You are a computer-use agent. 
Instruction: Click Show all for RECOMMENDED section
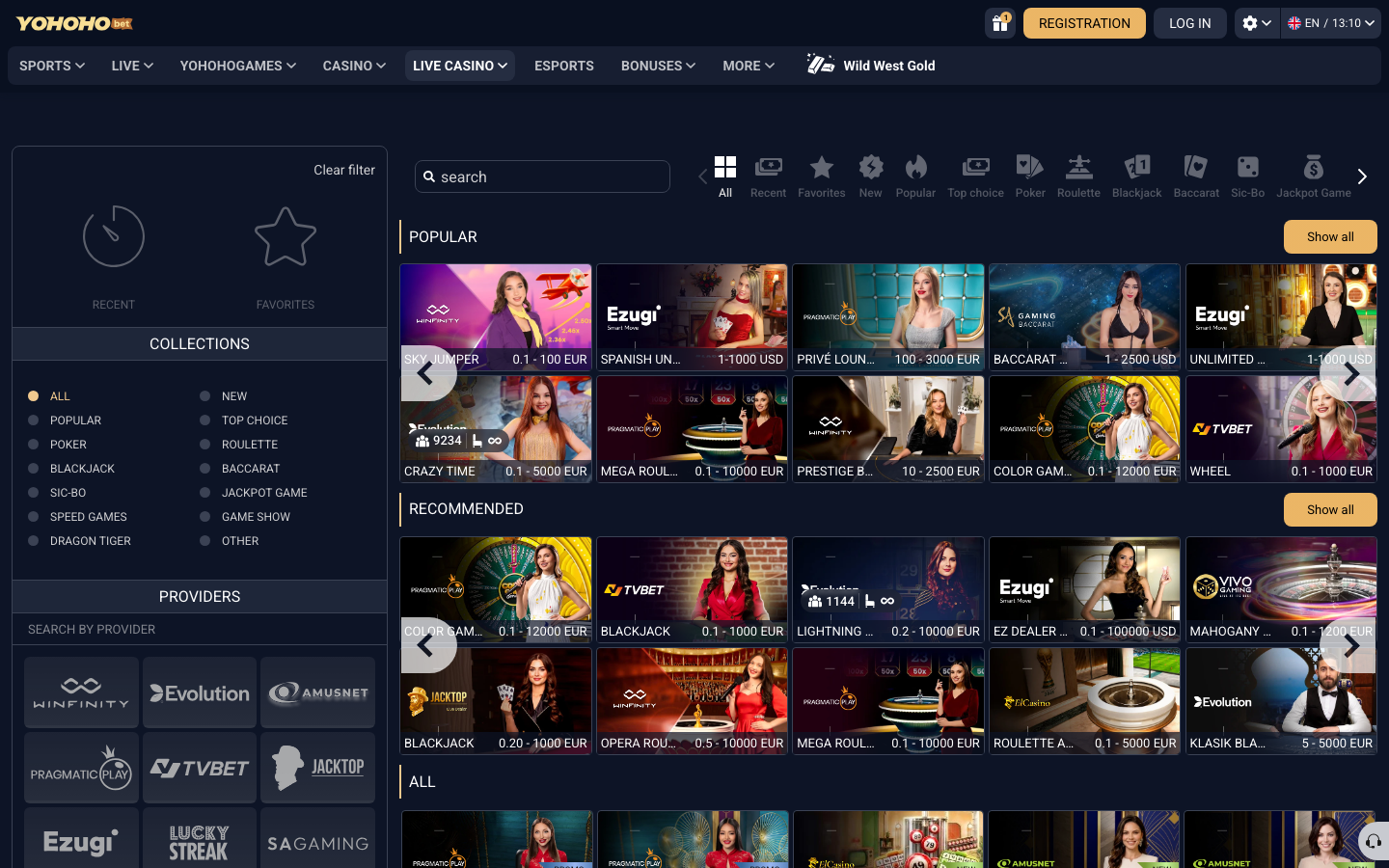[1330, 509]
